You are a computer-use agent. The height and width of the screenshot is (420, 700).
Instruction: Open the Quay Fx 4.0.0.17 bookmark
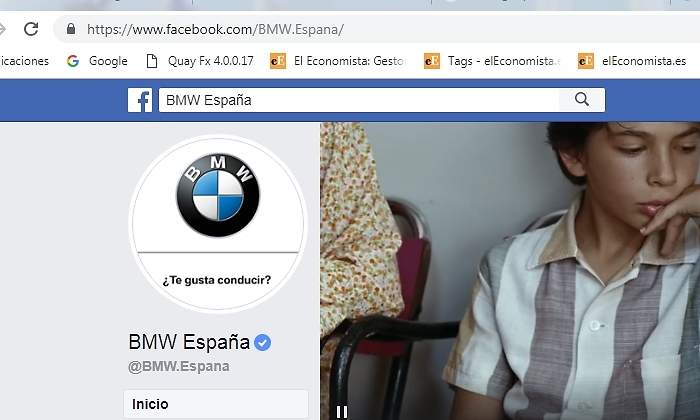[200, 61]
